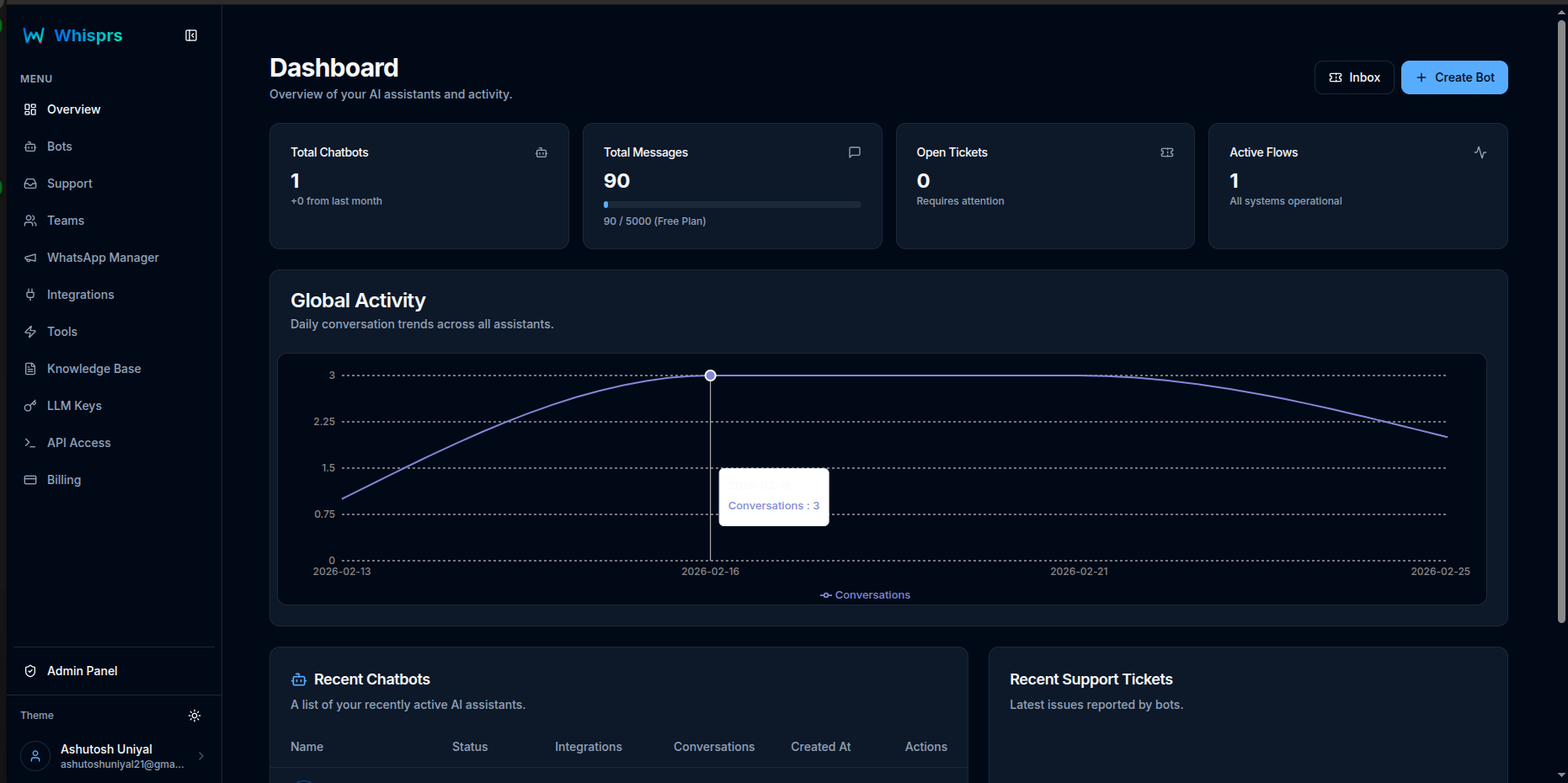Click the Conversations legend marker icon
The width and height of the screenshot is (1568, 783).
[x=826, y=595]
